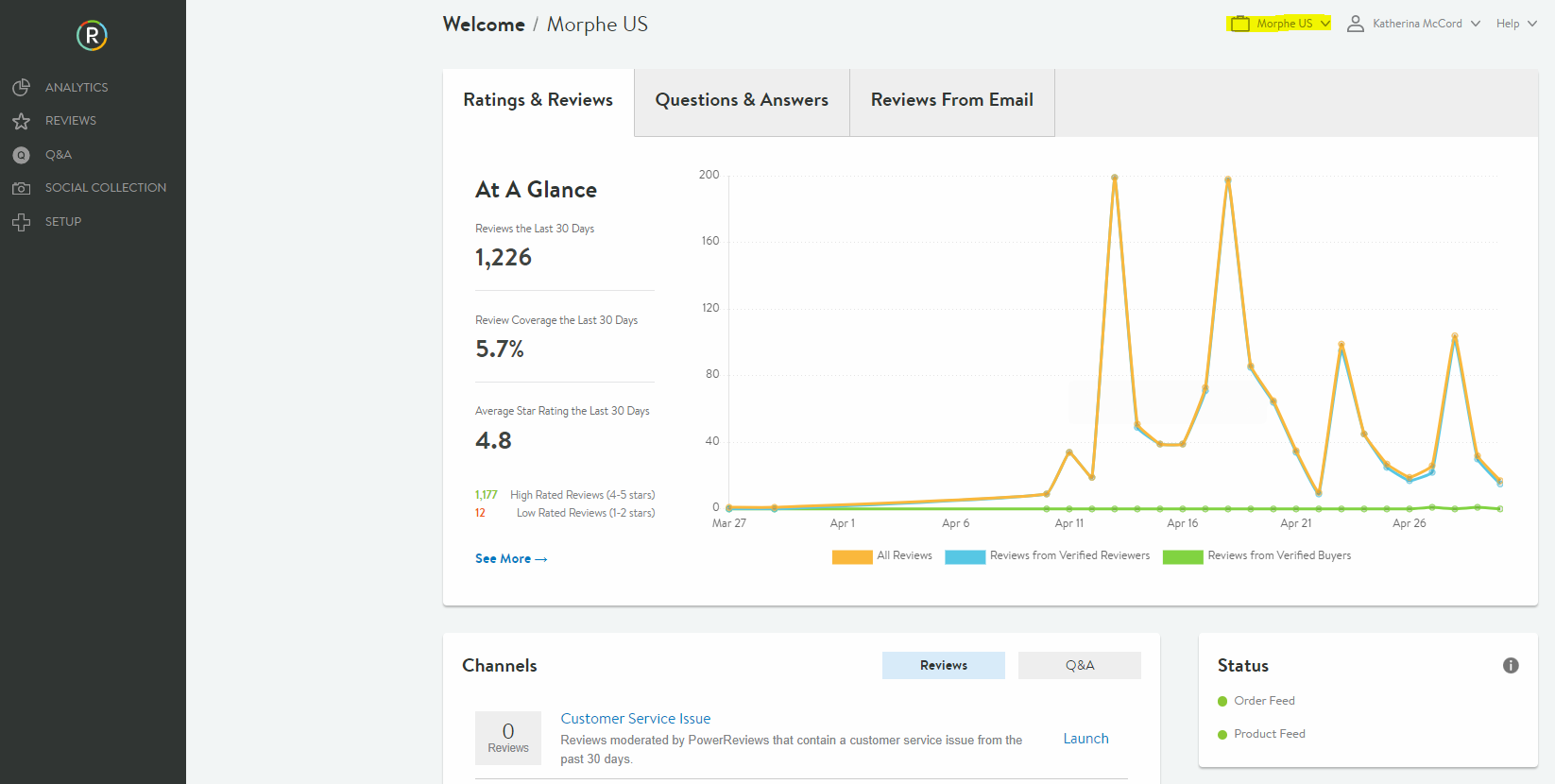
Task: Click the Q&A bubble icon in sidebar
Action: pyautogui.click(x=21, y=155)
